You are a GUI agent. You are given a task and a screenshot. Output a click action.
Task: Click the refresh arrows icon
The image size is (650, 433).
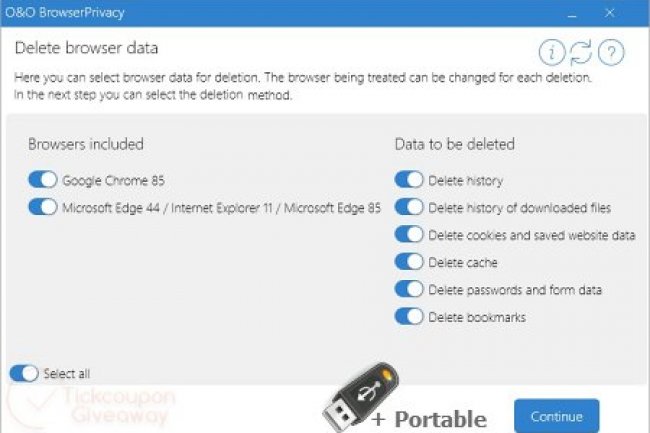point(581,53)
